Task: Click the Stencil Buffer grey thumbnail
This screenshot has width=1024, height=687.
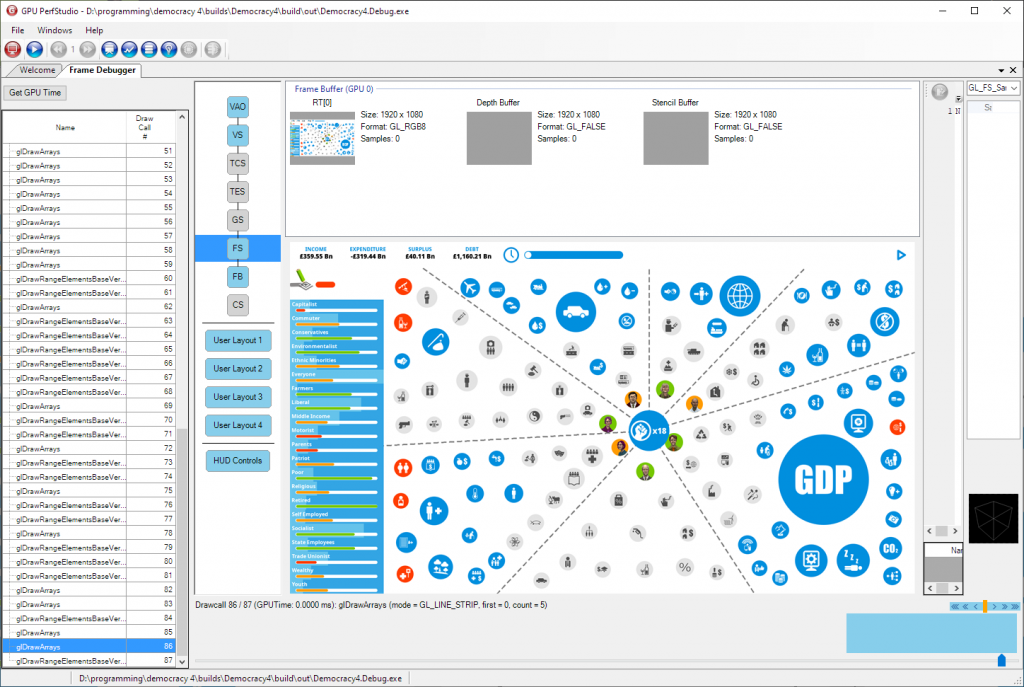Action: coord(676,138)
